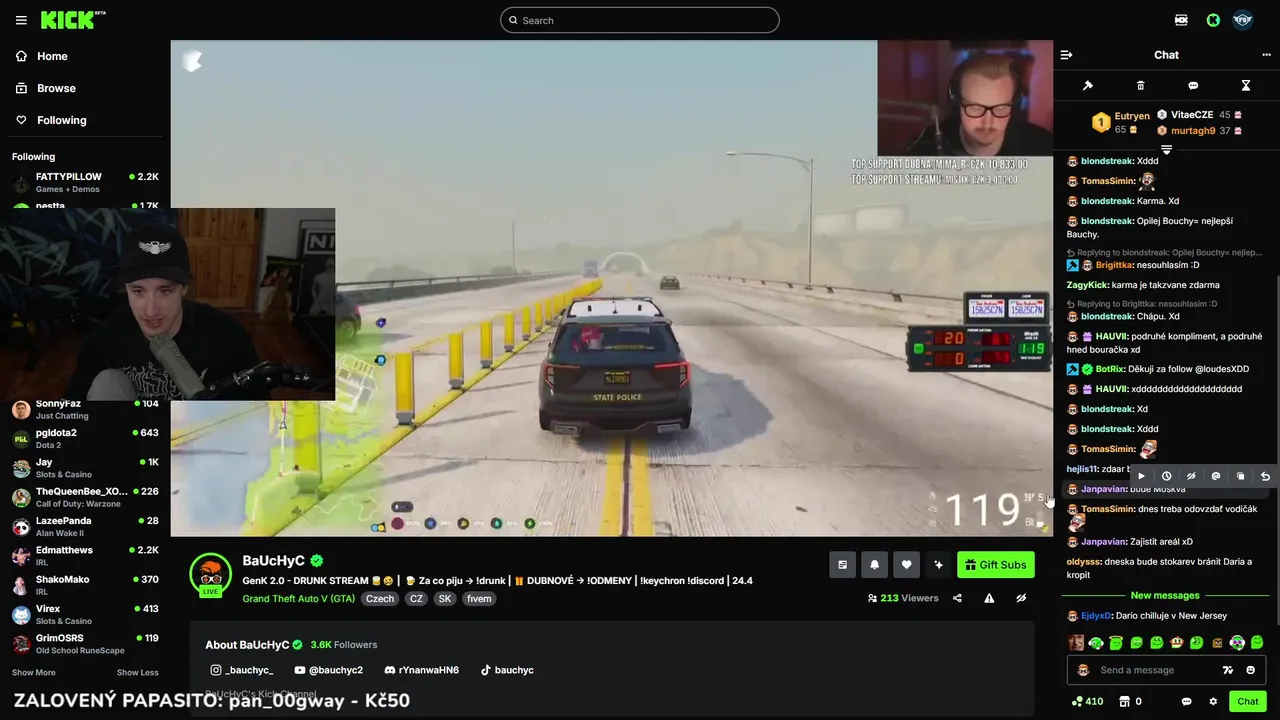The width and height of the screenshot is (1280, 720).
Task: Click the SK tag
Action: [445, 598]
